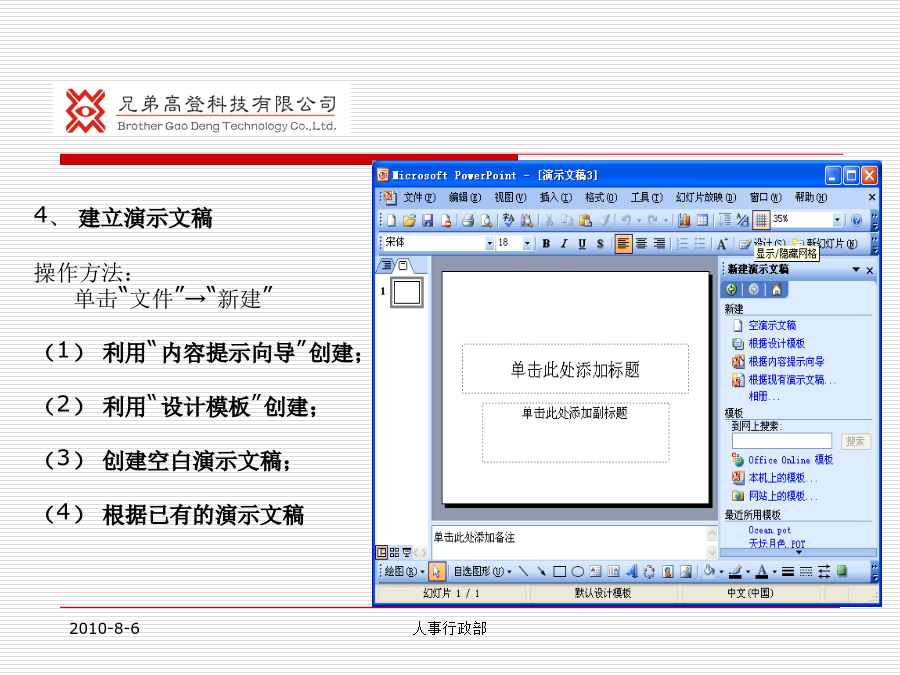
Task: Toggle Center alignment button
Action: point(641,244)
